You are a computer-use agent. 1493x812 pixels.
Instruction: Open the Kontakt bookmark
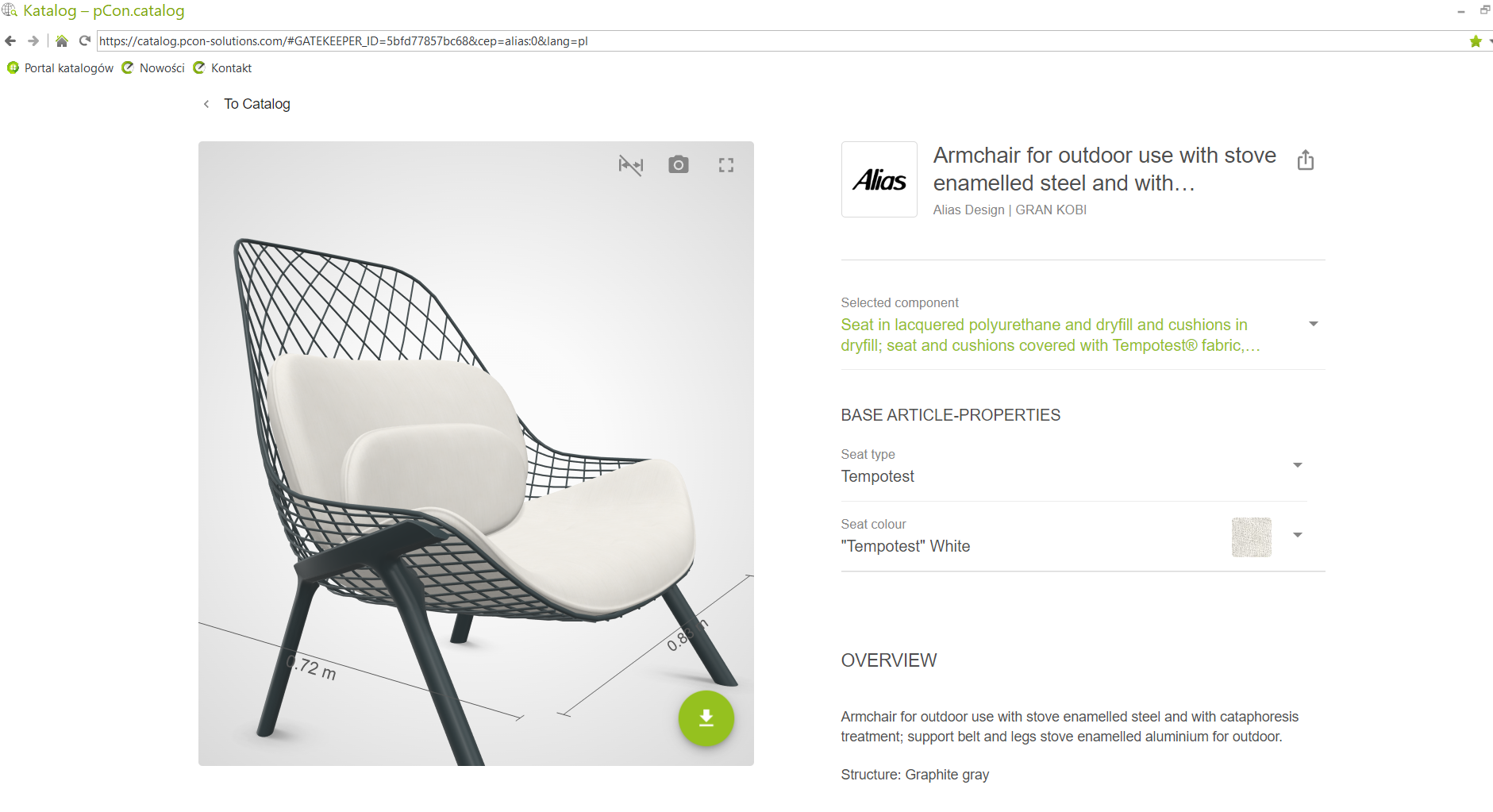click(222, 68)
